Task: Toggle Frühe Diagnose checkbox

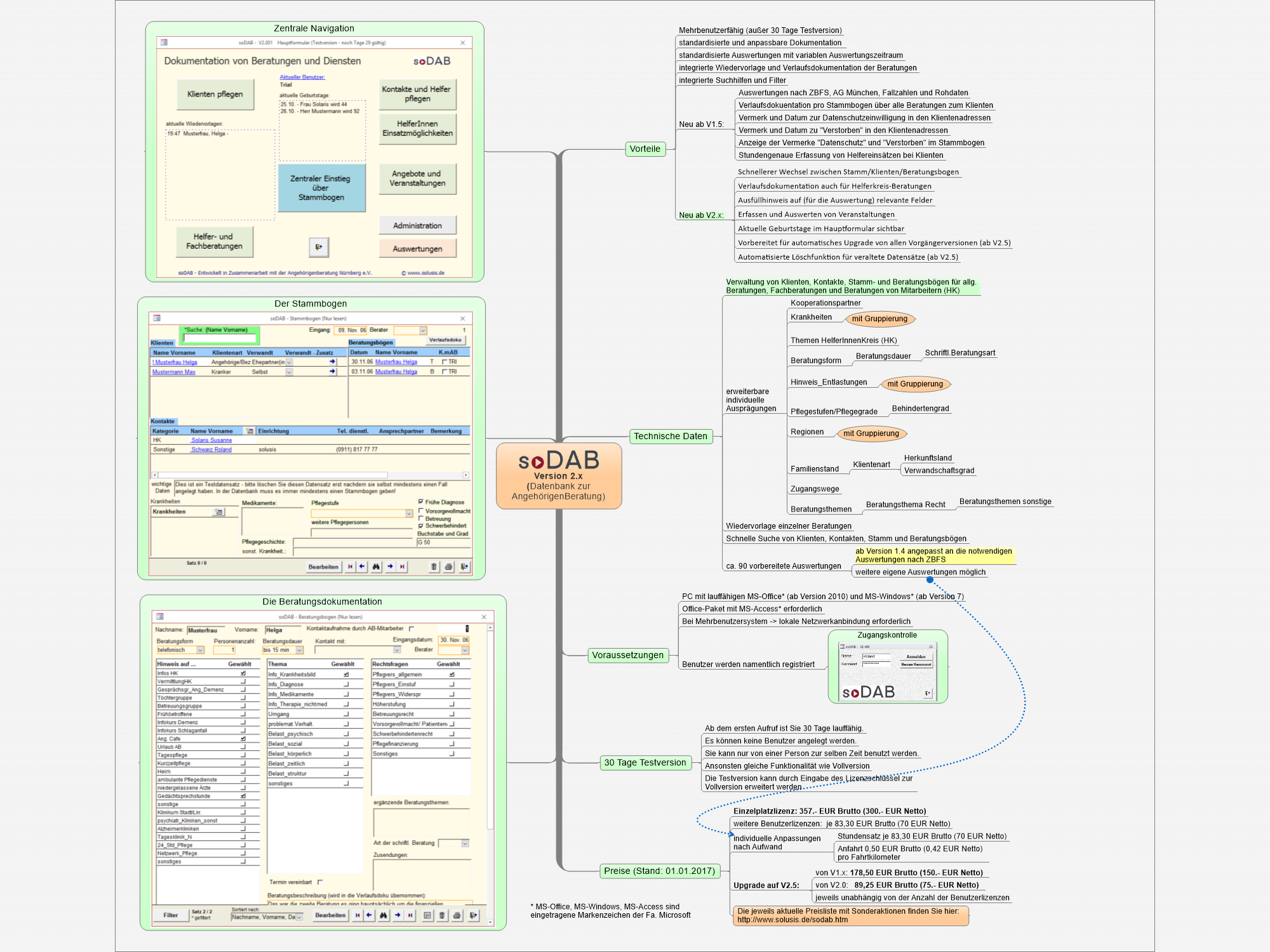Action: point(420,502)
